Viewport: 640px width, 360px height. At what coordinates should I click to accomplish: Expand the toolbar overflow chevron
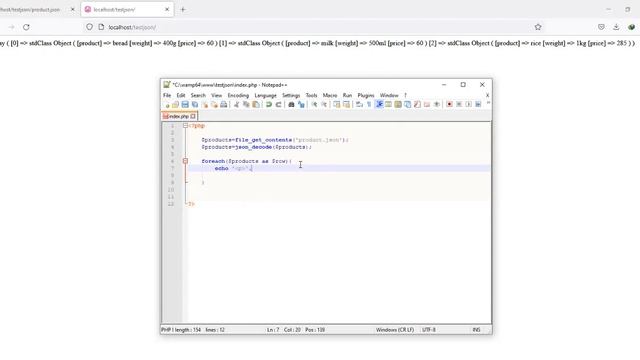(x=488, y=104)
